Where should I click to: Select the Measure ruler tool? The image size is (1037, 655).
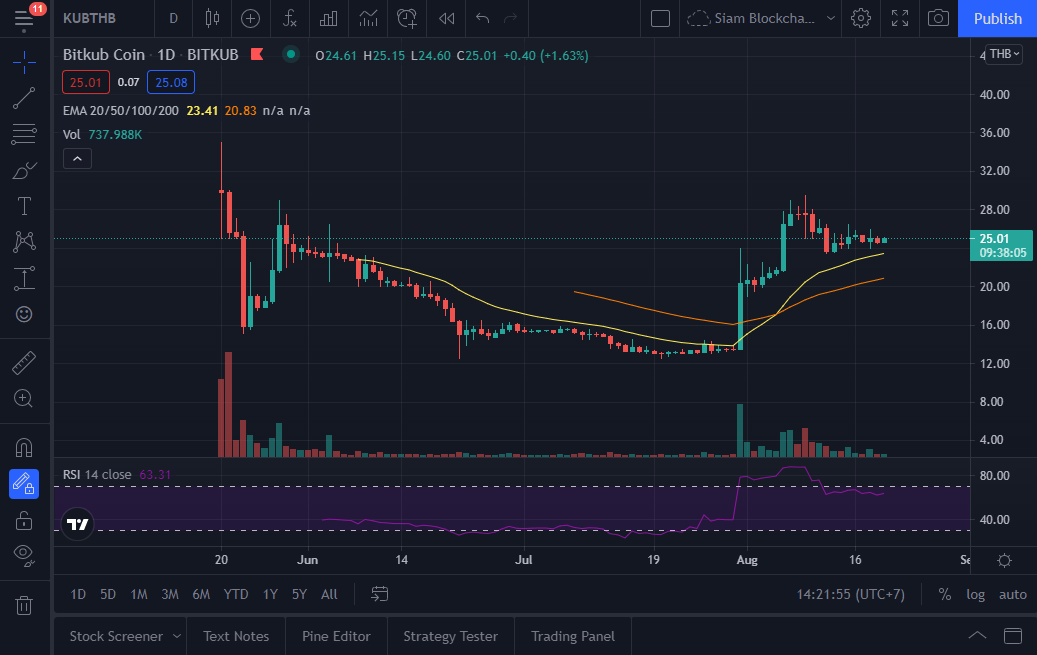25,362
